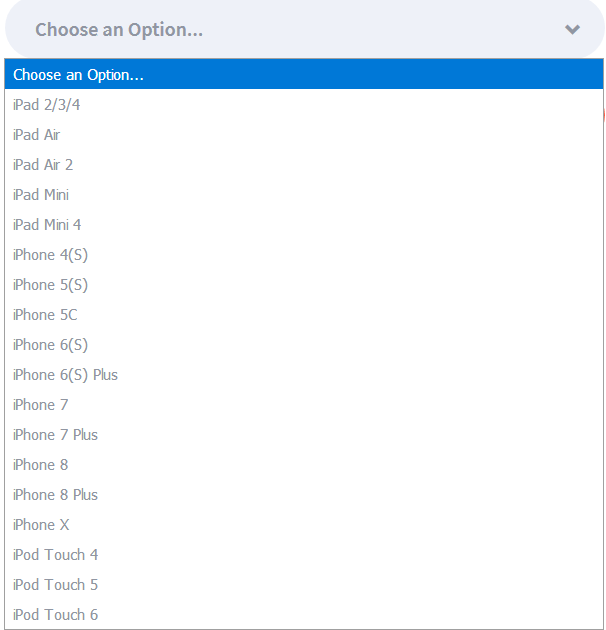Click the dropdown chevron arrow icon

[x=572, y=30]
